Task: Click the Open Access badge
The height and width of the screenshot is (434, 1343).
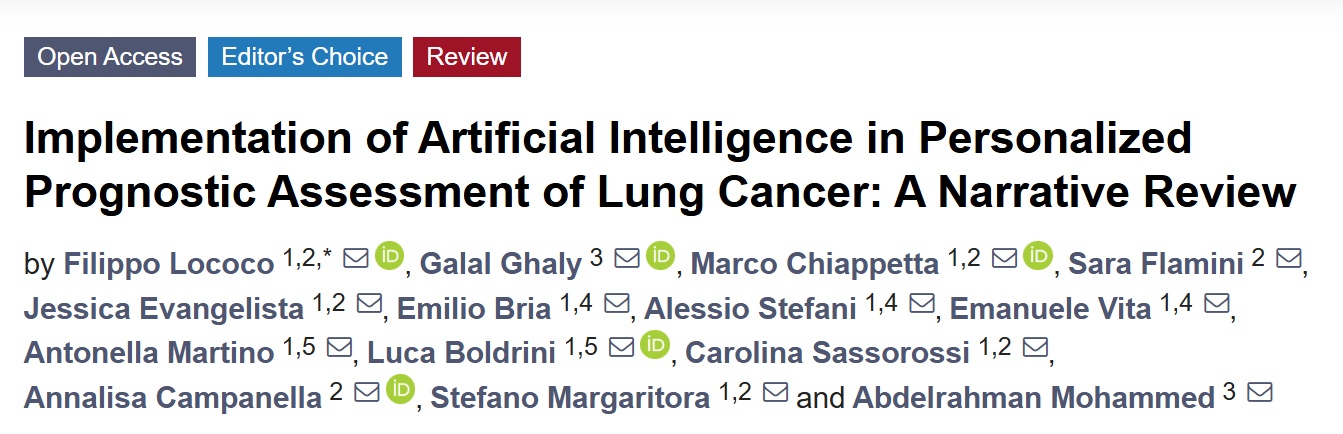Action: pyautogui.click(x=110, y=57)
